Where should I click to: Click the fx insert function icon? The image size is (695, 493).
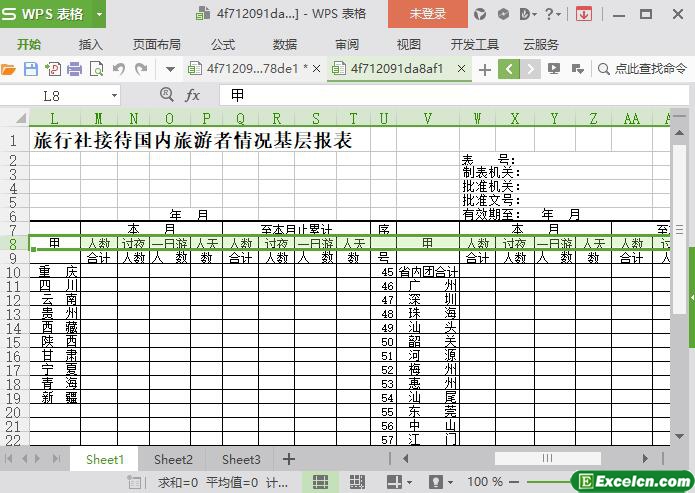click(x=192, y=95)
